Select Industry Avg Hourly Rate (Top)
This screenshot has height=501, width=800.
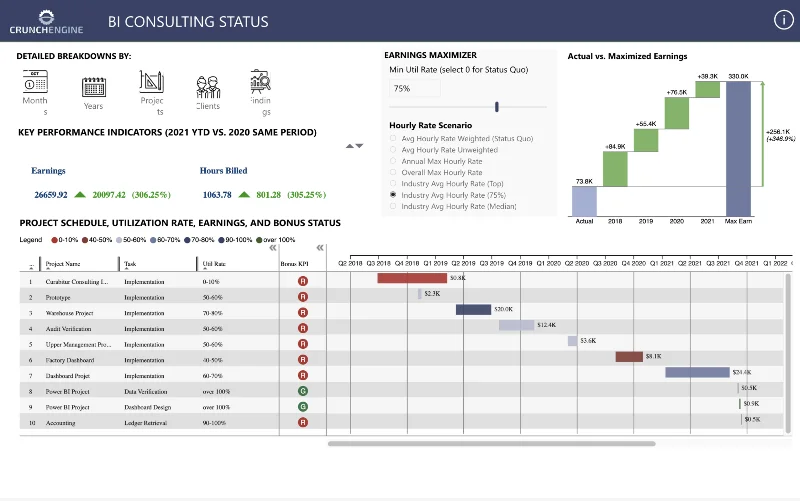click(x=393, y=183)
